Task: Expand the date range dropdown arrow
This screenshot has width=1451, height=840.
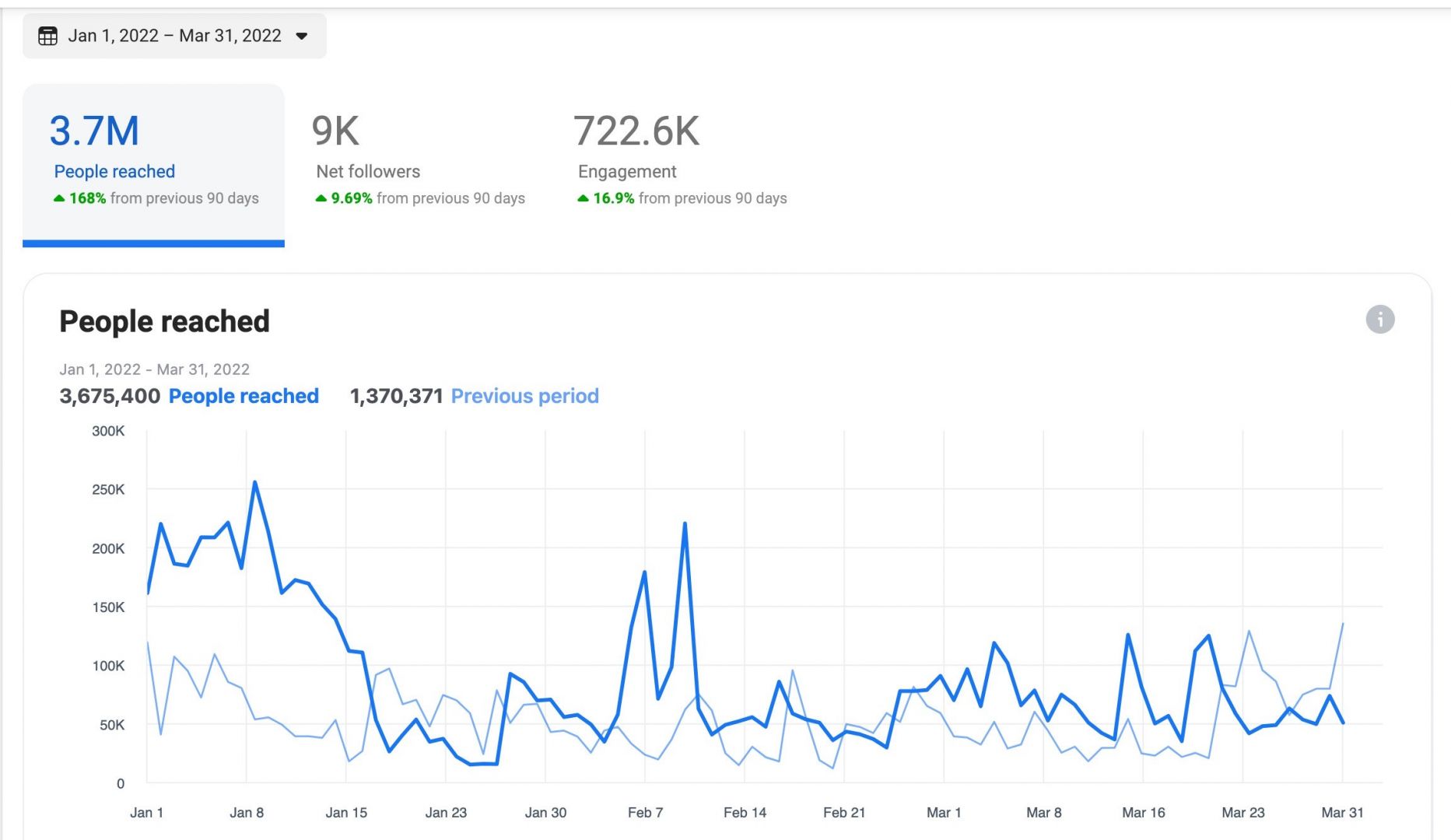Action: pyautogui.click(x=302, y=36)
